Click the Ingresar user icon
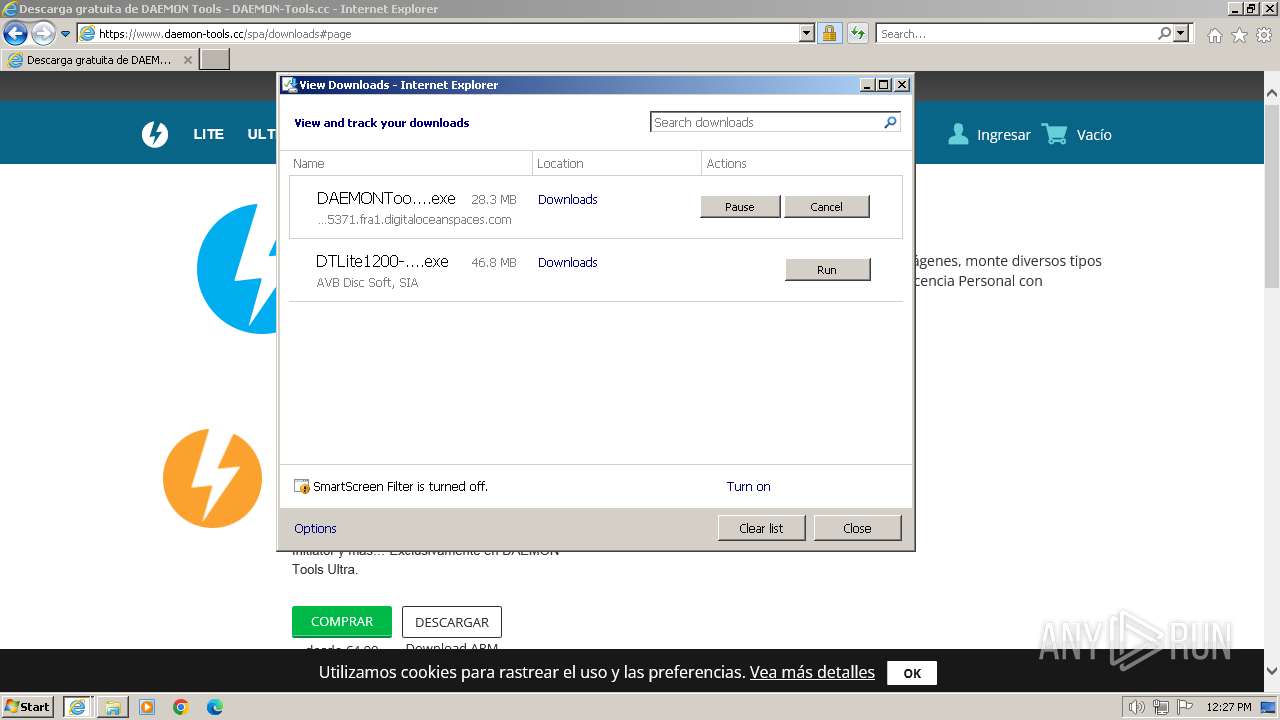Viewport: 1280px width, 720px height. (x=958, y=134)
